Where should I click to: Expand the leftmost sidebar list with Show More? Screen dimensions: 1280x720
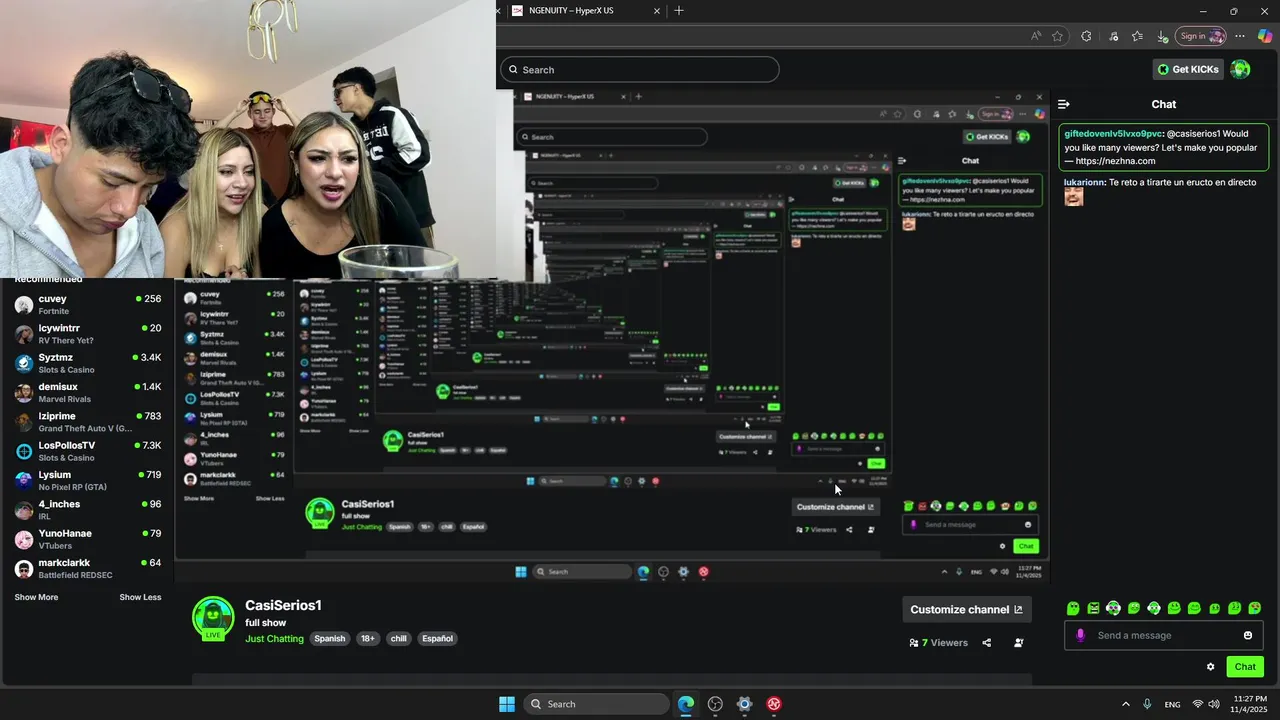coord(36,597)
